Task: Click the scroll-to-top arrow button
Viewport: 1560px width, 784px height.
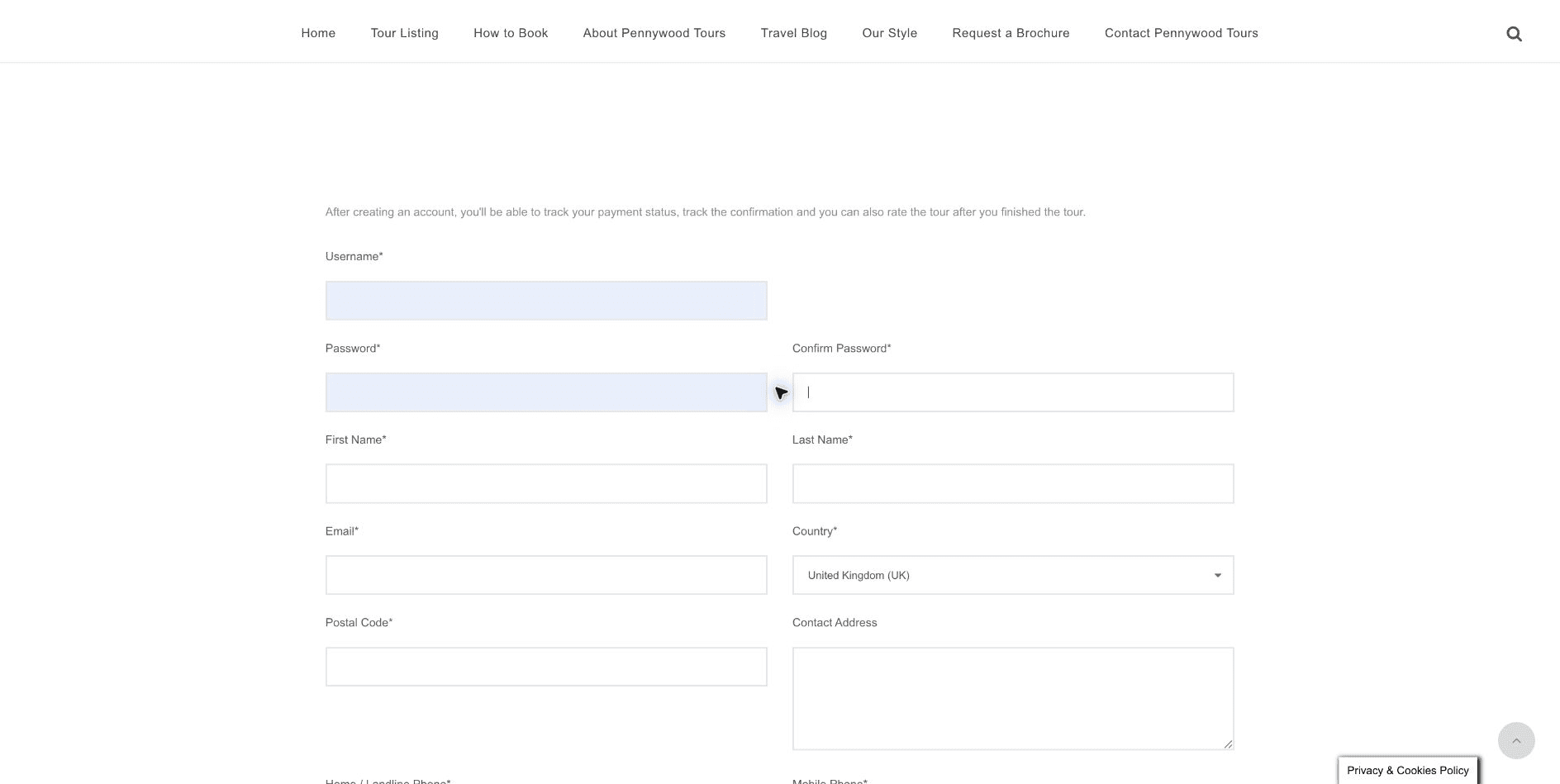Action: [x=1516, y=741]
